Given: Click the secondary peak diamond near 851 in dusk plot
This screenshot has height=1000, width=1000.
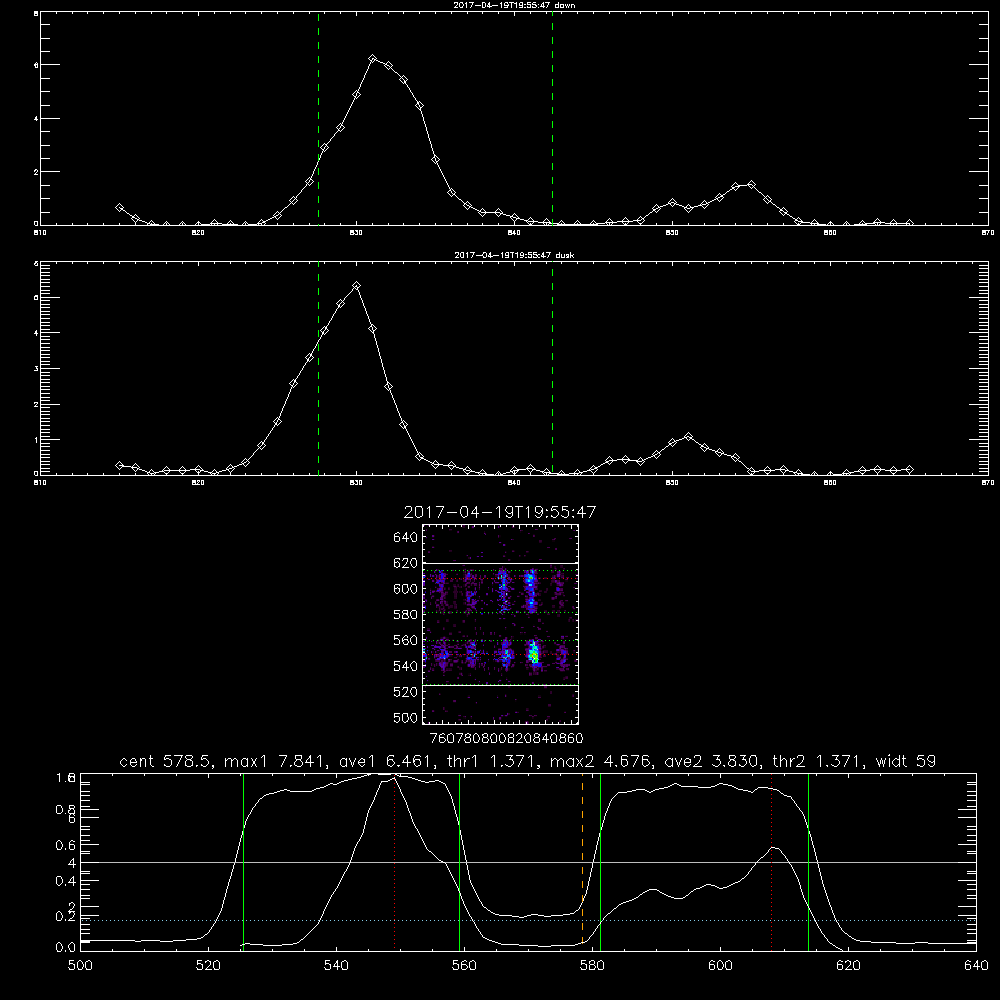Looking at the screenshot, I should [x=688, y=436].
